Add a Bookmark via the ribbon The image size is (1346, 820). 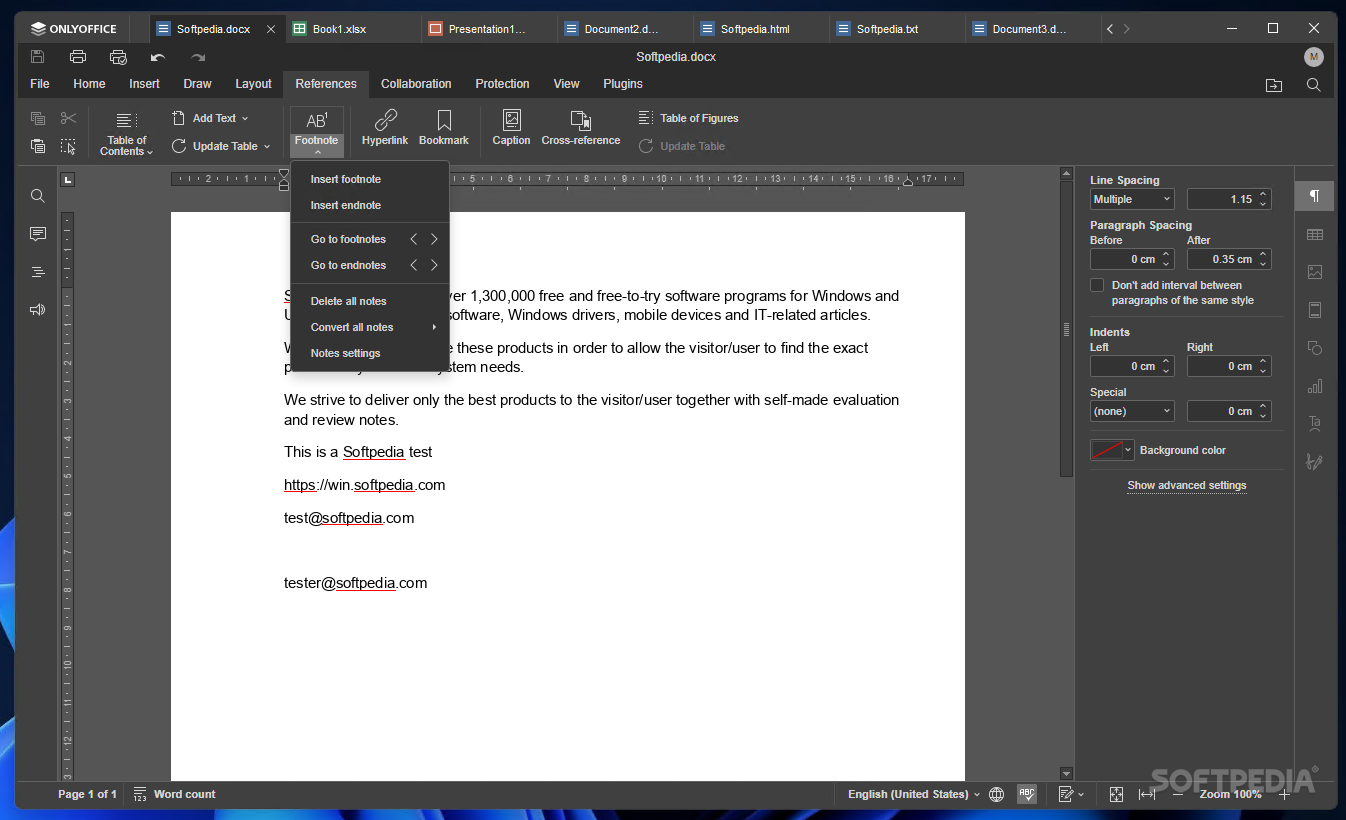444,128
